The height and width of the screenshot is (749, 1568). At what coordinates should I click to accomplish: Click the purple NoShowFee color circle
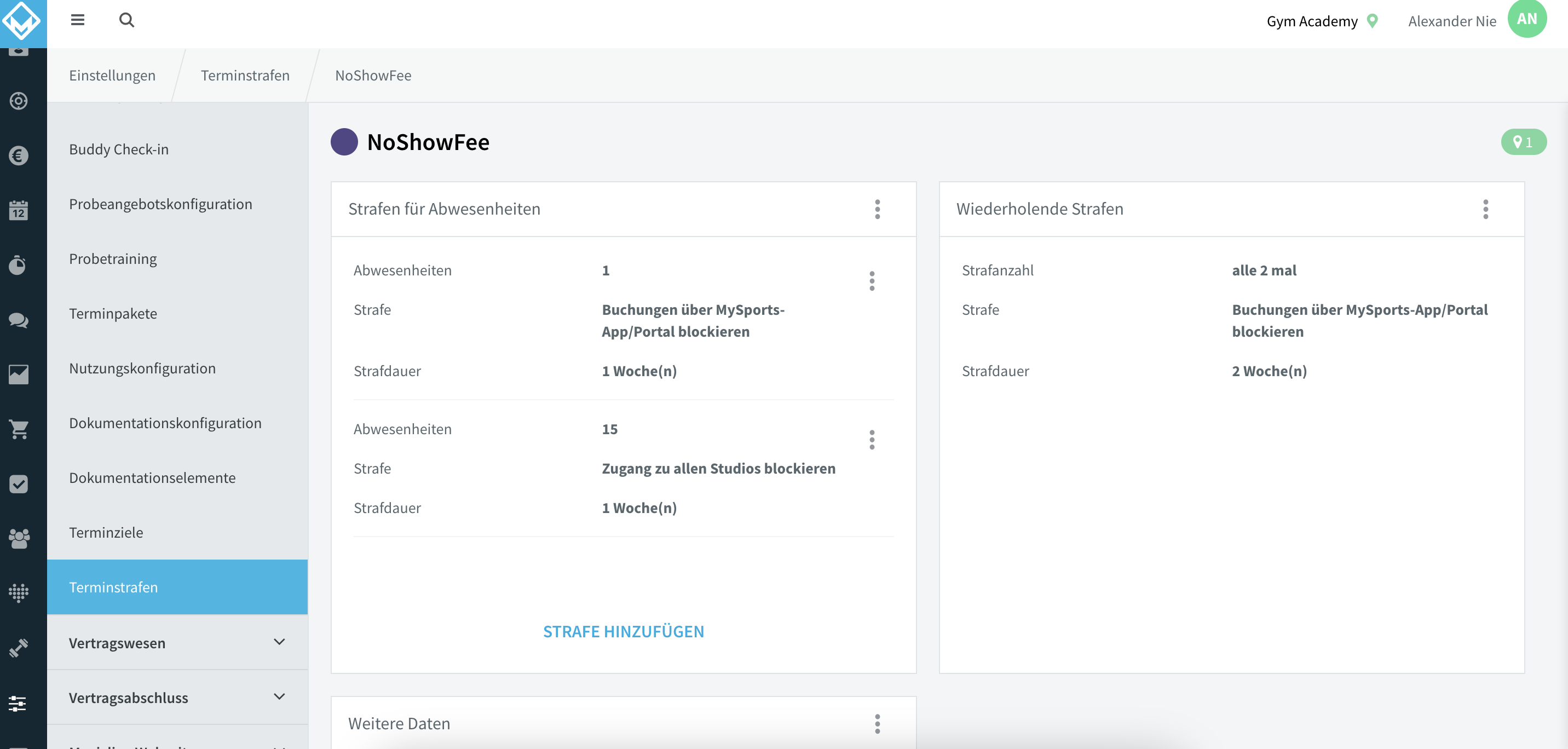pyautogui.click(x=344, y=142)
